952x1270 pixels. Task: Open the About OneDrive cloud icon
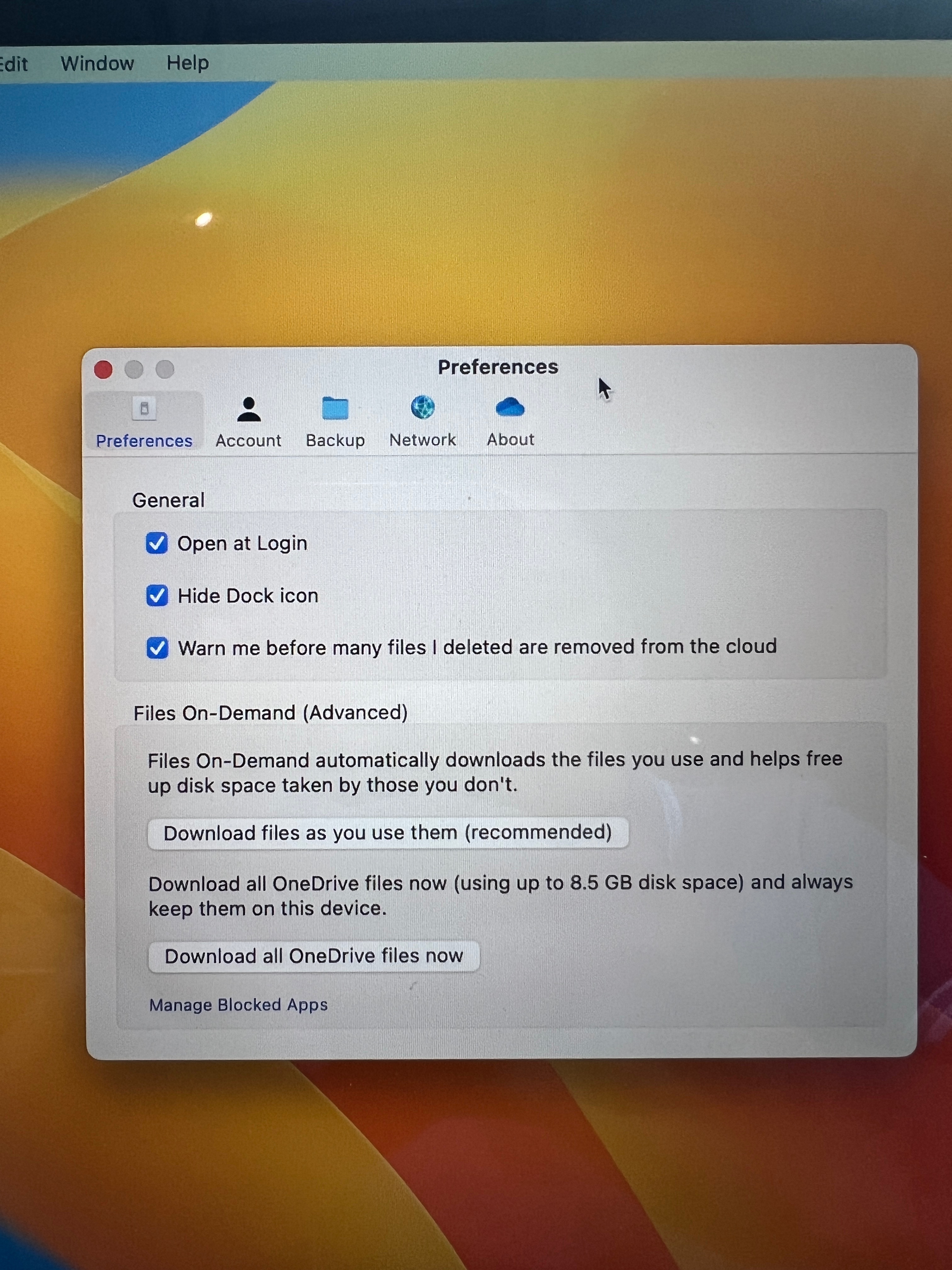(510, 407)
